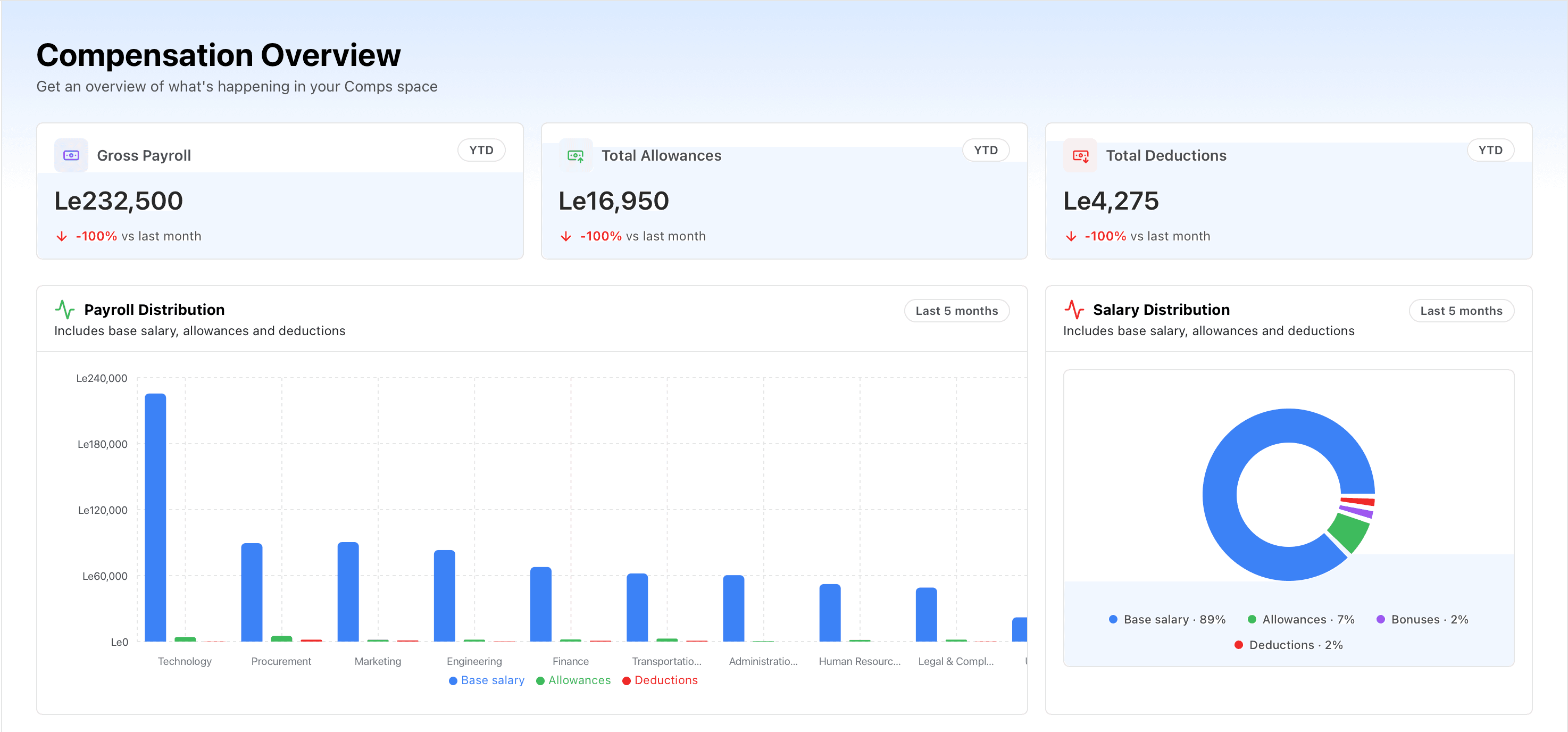The image size is (1568, 732).
Task: Click the Gross Payroll money icon
Action: tap(71, 155)
